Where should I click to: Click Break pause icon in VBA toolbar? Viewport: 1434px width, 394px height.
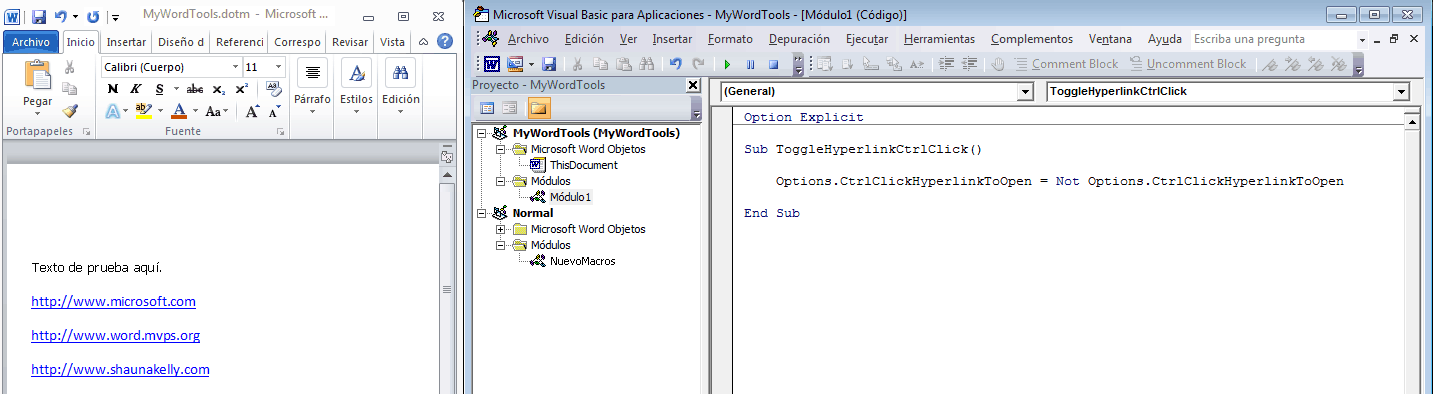tap(750, 64)
